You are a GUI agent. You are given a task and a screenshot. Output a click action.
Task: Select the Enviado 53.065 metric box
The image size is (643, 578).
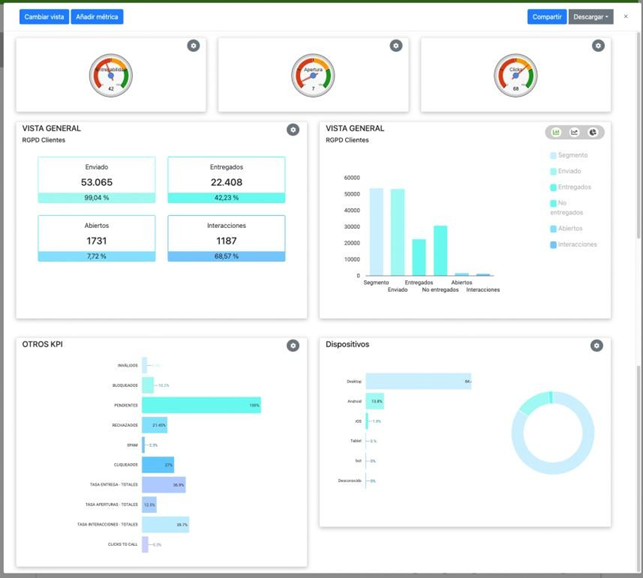point(97,180)
